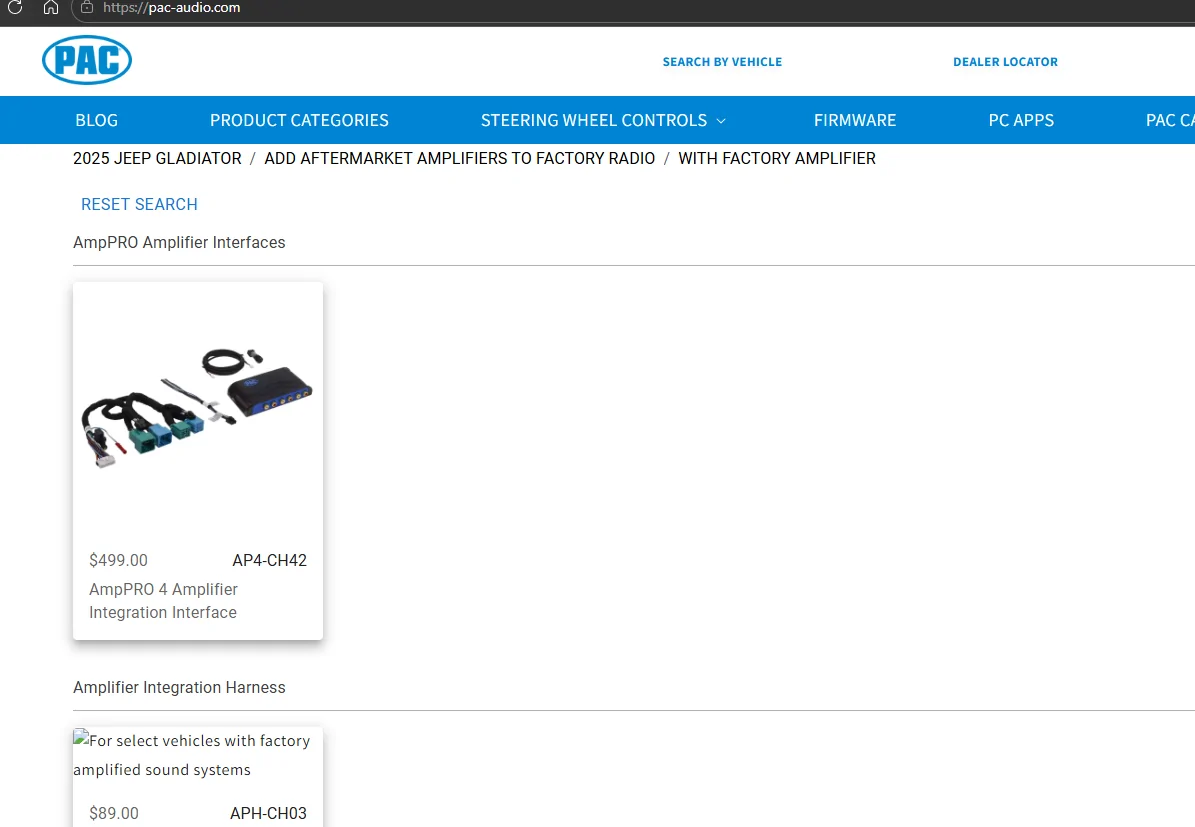Click the PAC logo
Image resolution: width=1195 pixels, height=827 pixels.
click(87, 60)
